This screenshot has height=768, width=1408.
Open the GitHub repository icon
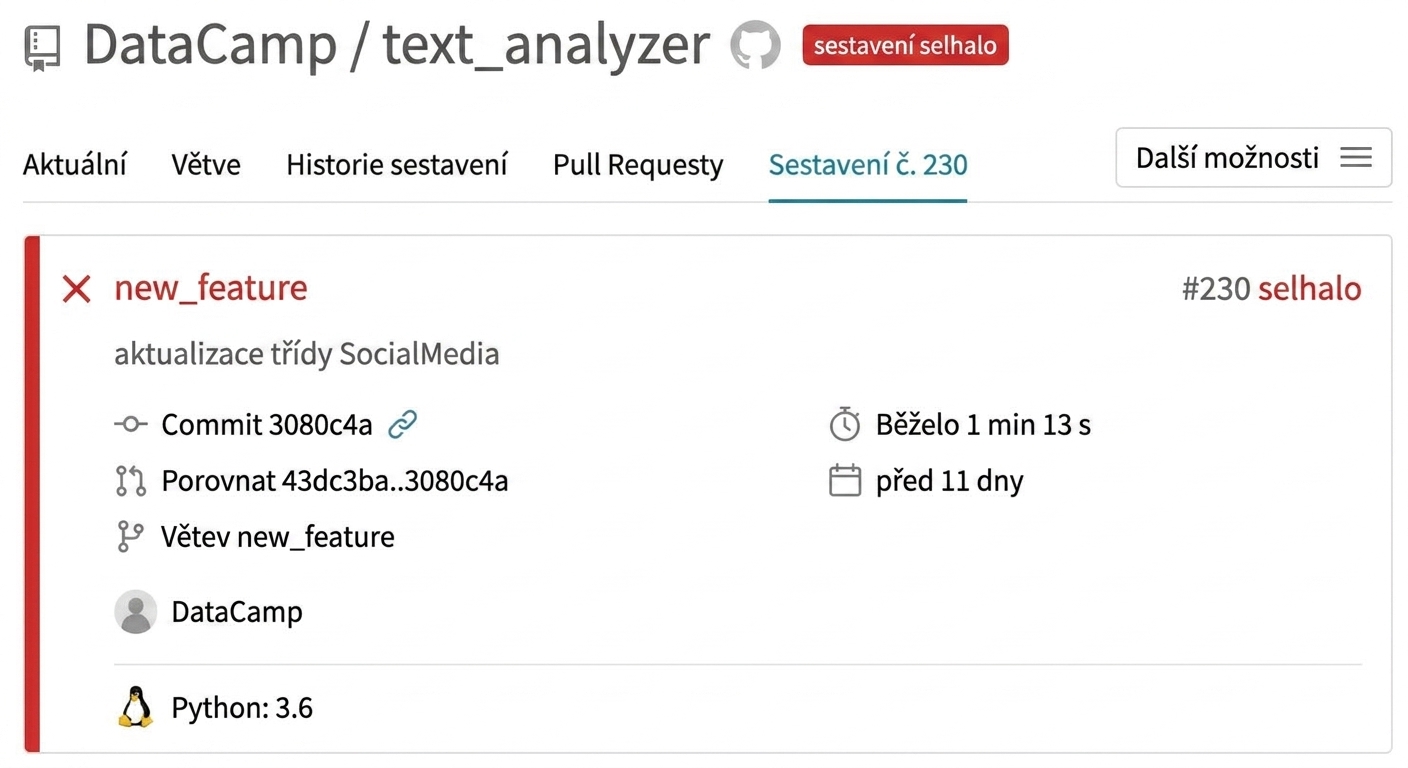[755, 45]
